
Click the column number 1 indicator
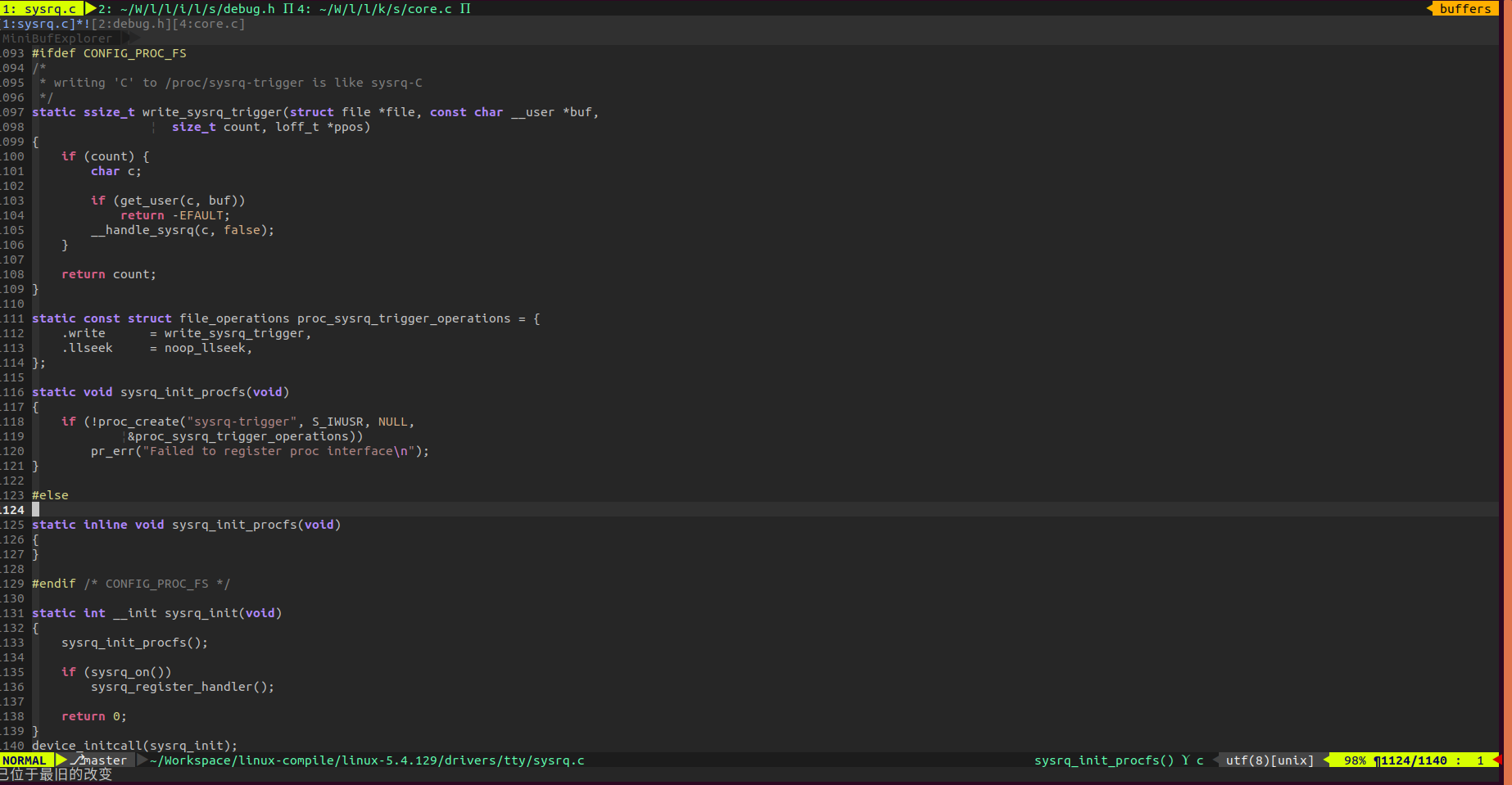point(1480,760)
